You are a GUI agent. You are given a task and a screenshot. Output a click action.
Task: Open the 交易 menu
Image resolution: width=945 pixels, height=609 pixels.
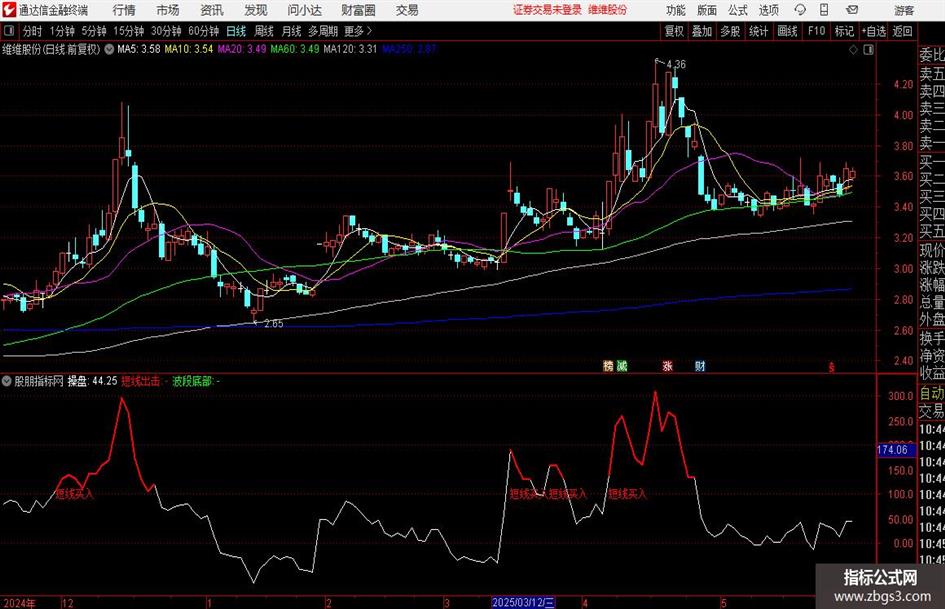tap(407, 10)
